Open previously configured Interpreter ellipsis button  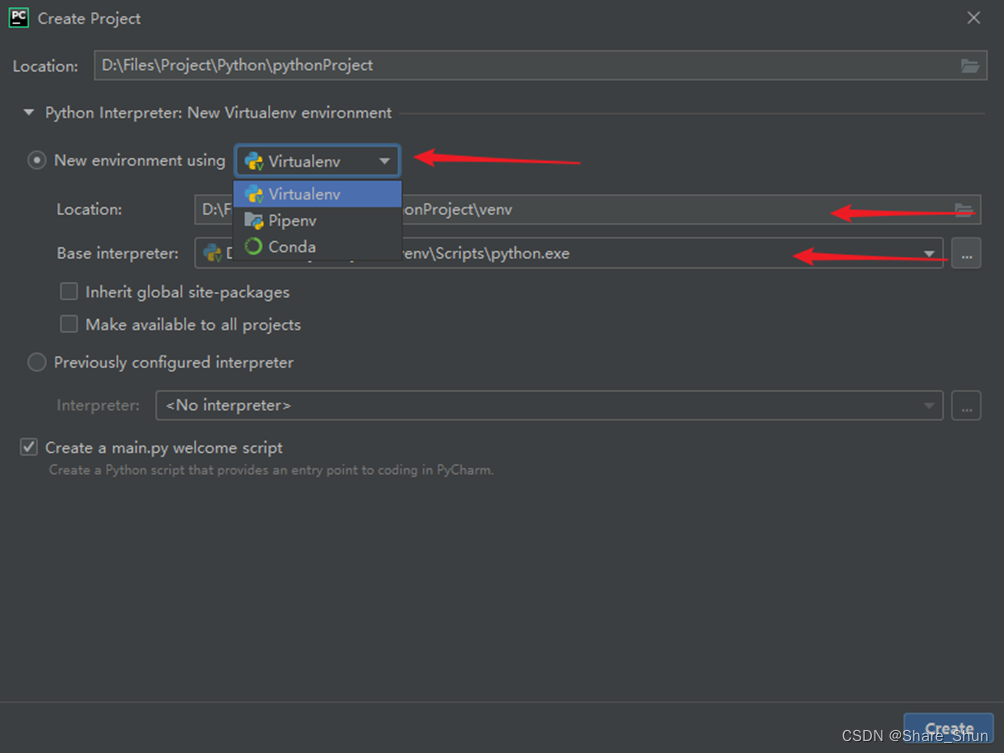(966, 405)
